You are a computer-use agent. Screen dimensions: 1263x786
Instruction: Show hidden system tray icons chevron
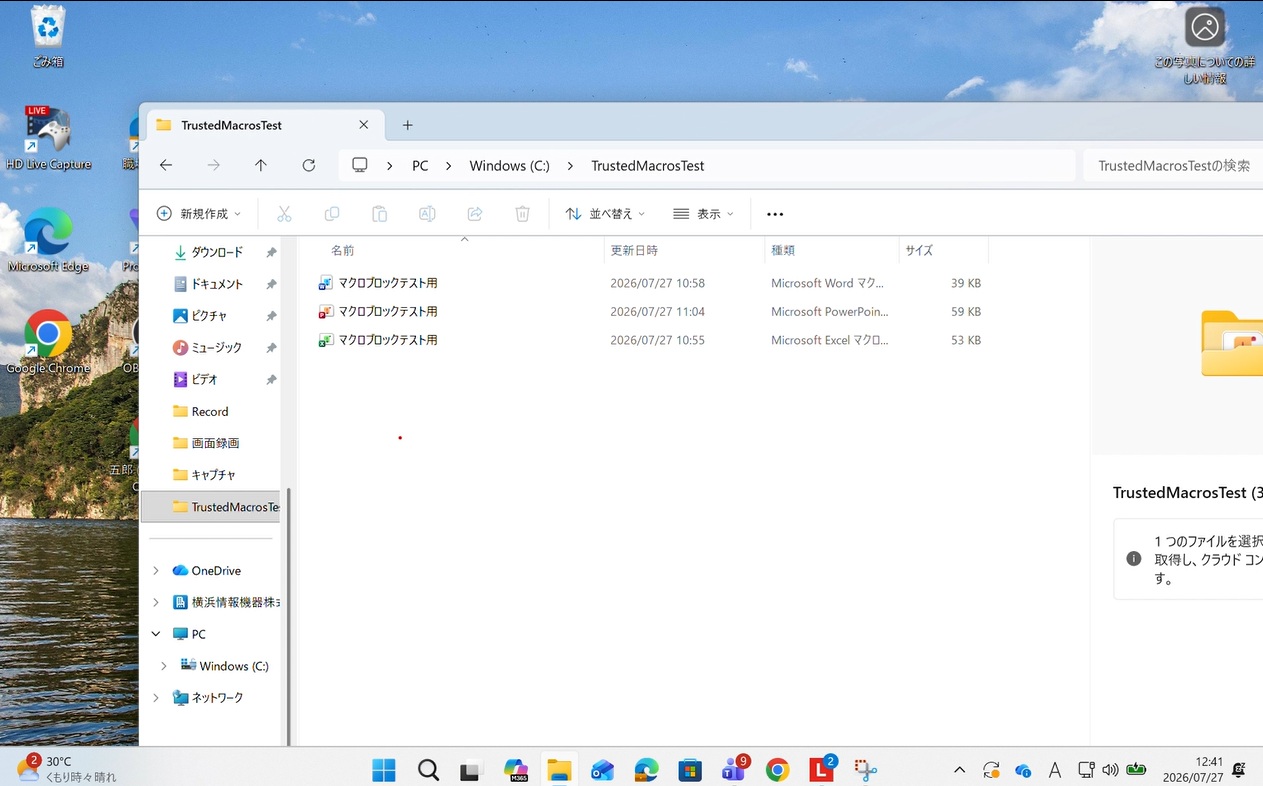coord(959,770)
